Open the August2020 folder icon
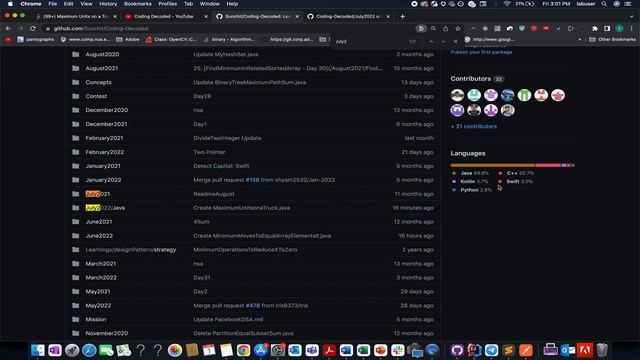The image size is (640, 360). click(x=76, y=54)
